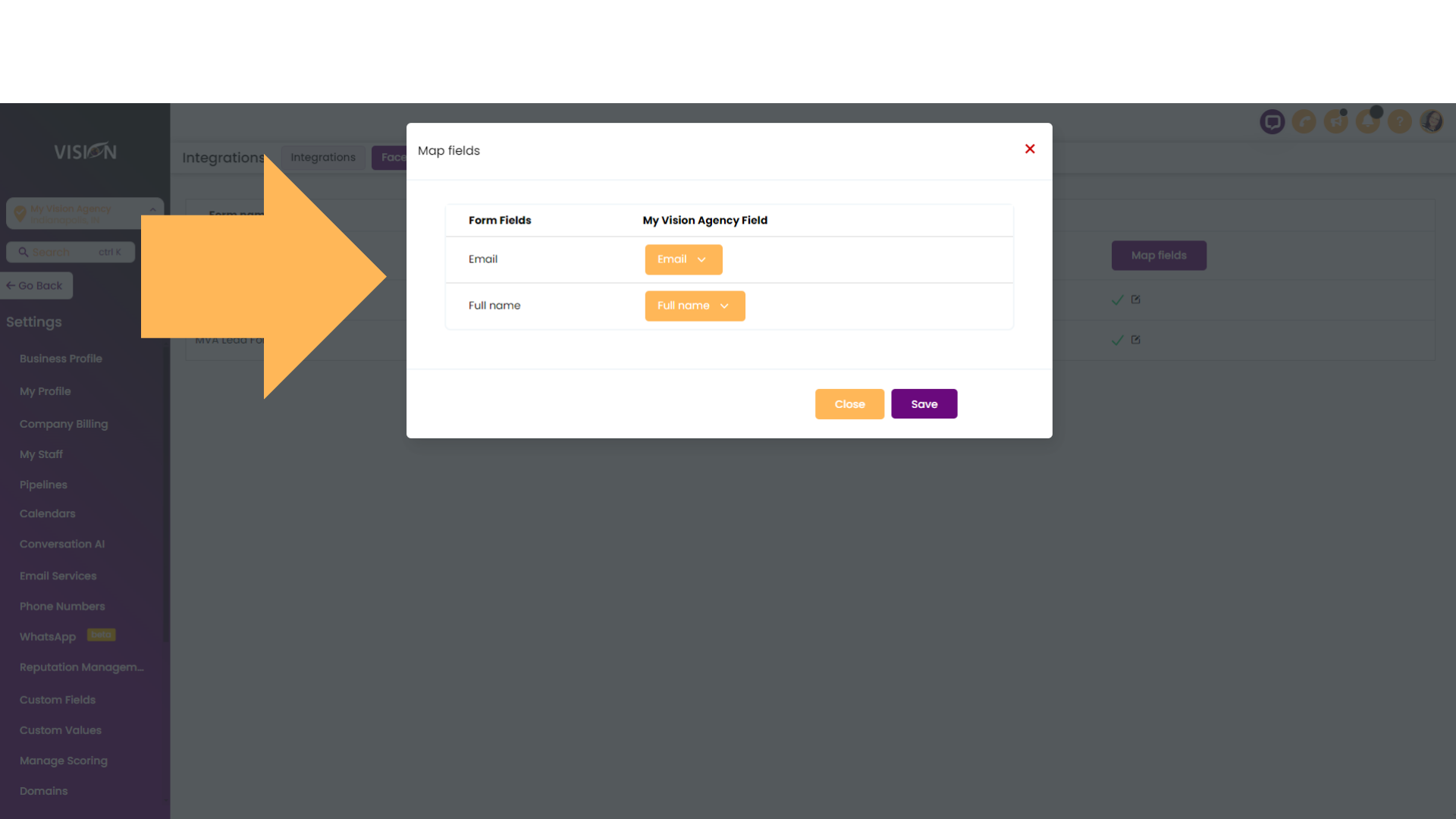This screenshot has width=1456, height=819.
Task: Open the notifications bell
Action: click(1368, 121)
